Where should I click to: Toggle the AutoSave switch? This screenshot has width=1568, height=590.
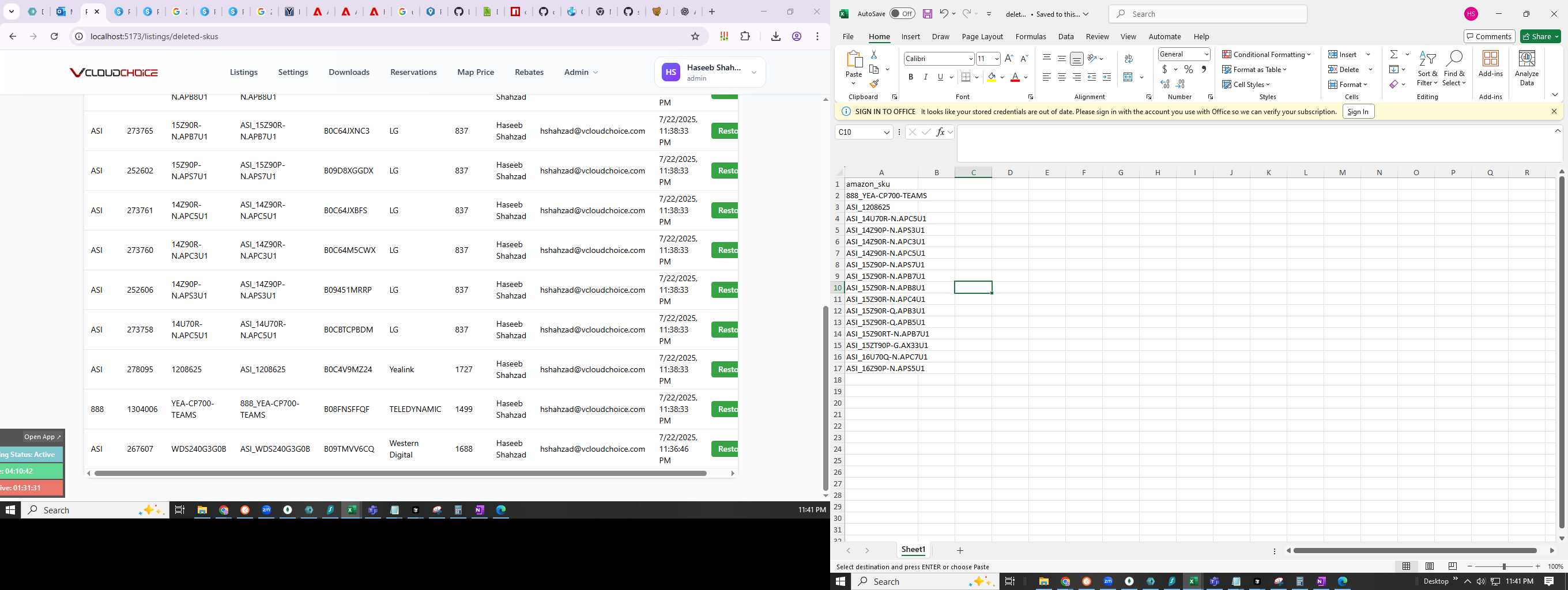pos(902,14)
